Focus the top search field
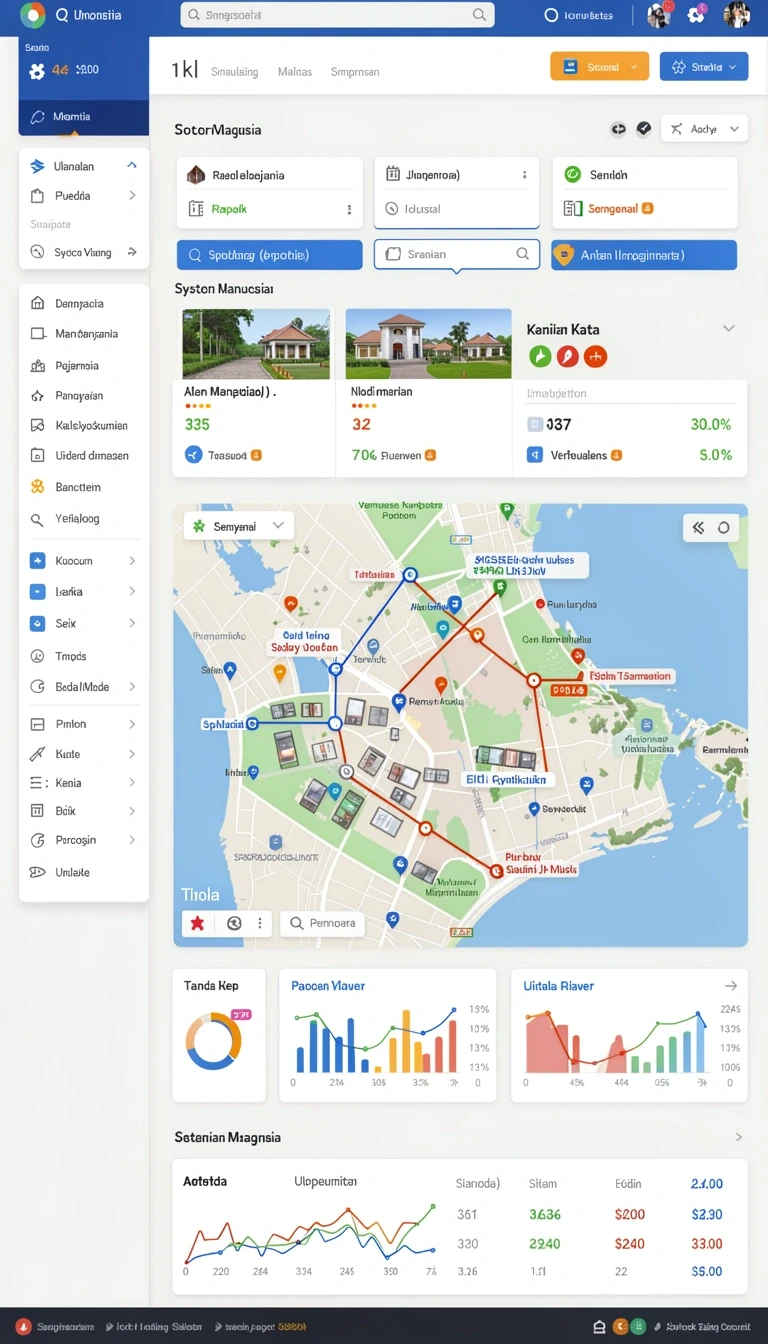This screenshot has width=768, height=1344. (337, 15)
